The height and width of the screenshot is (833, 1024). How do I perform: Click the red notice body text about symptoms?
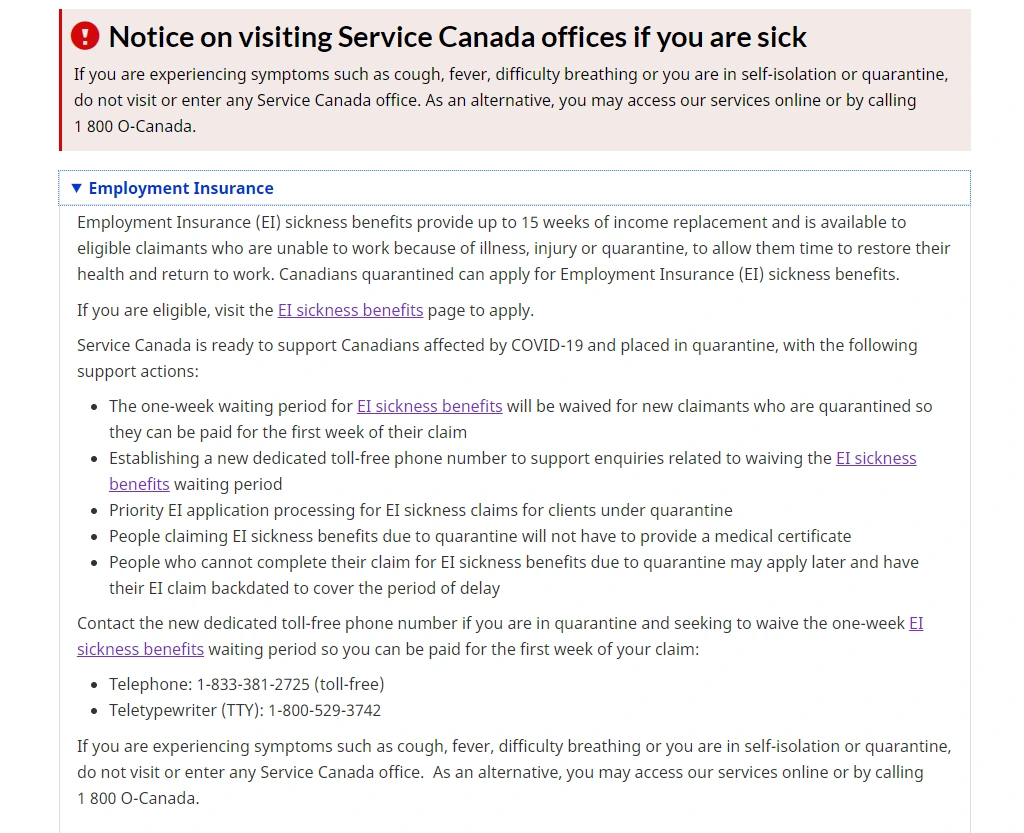point(510,87)
